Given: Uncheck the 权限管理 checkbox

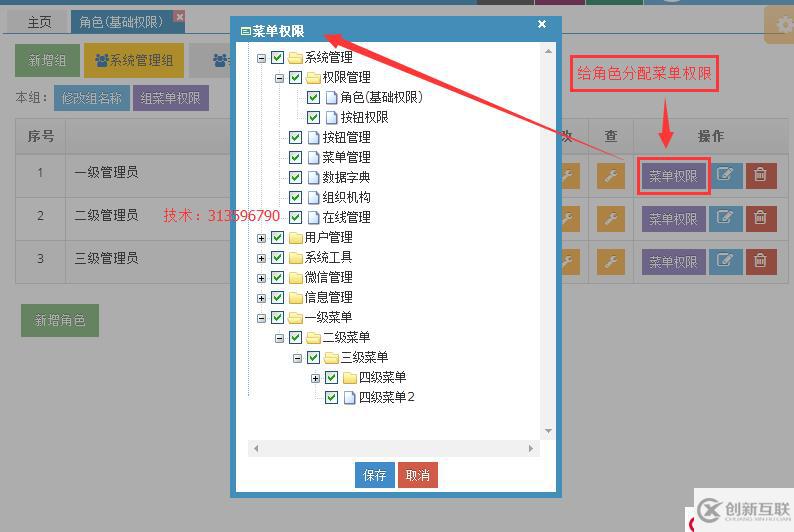Looking at the screenshot, I should coord(295,78).
